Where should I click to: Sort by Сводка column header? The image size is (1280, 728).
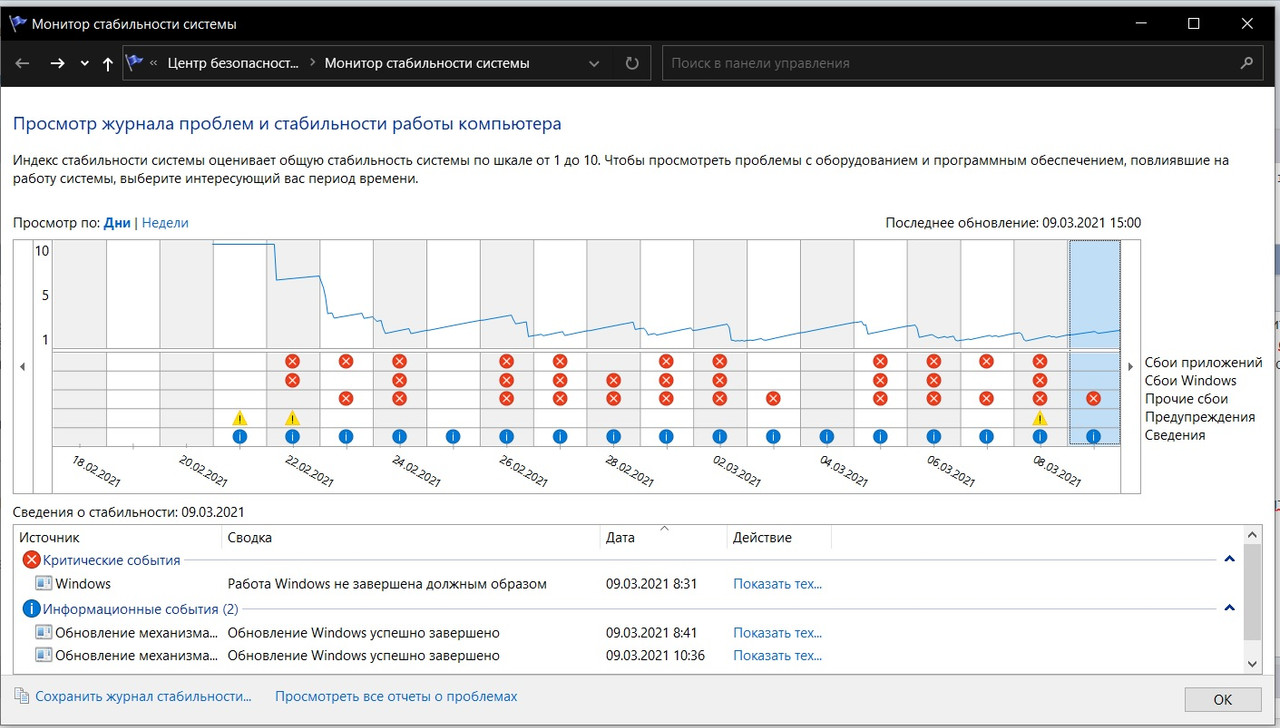410,538
